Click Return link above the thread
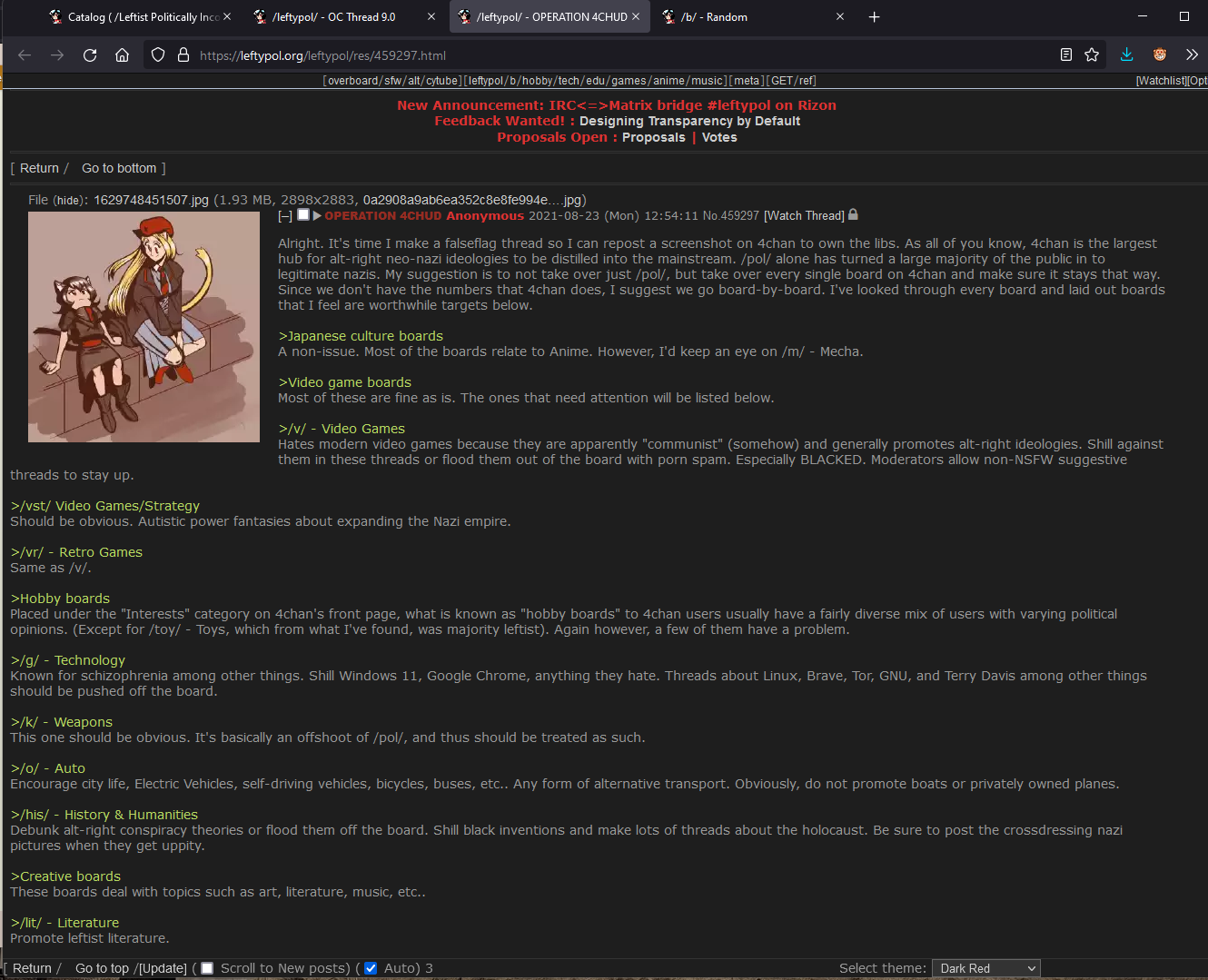This screenshot has width=1208, height=980. (39, 168)
